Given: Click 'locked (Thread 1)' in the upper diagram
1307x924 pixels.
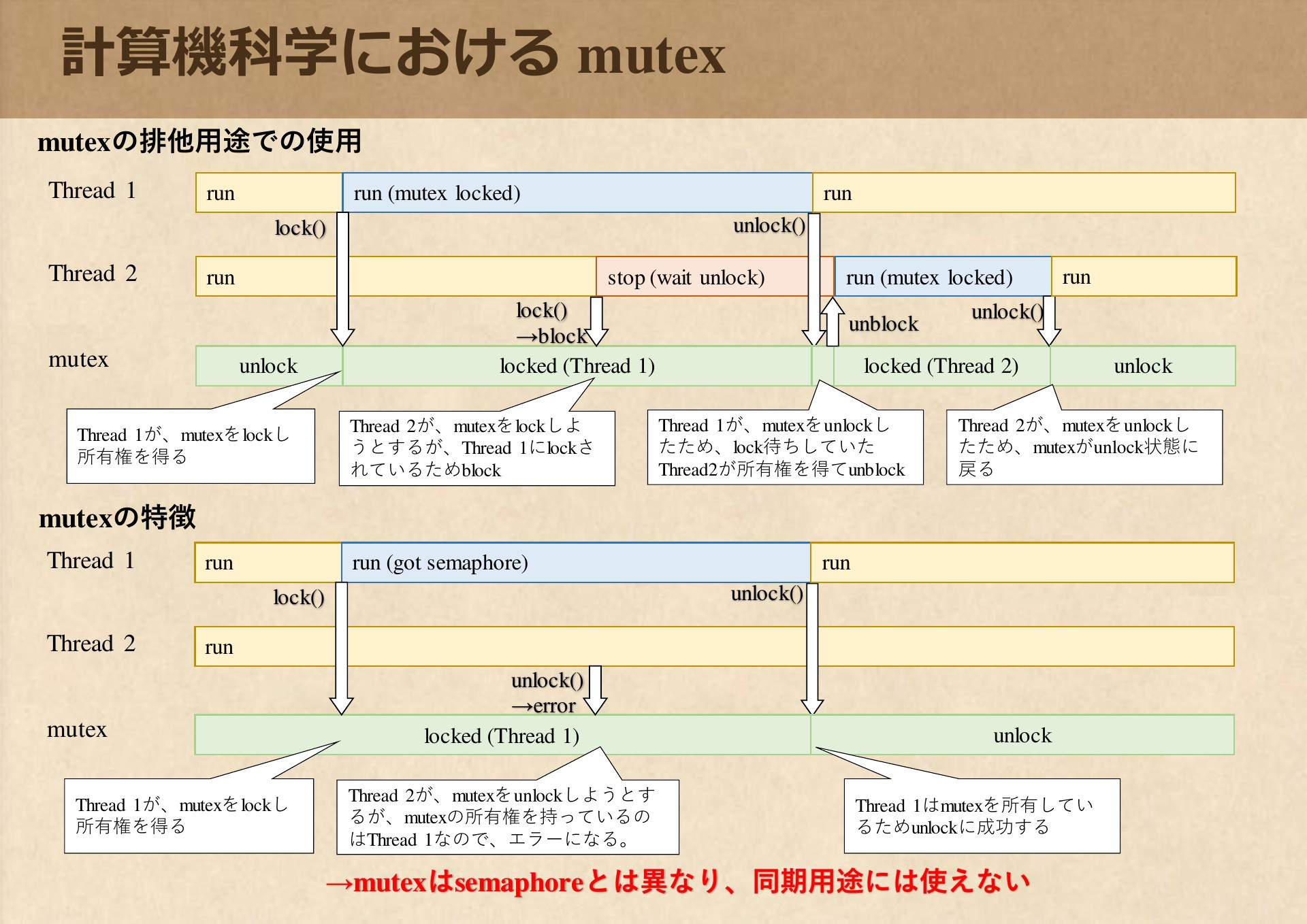Looking at the screenshot, I should 577,366.
